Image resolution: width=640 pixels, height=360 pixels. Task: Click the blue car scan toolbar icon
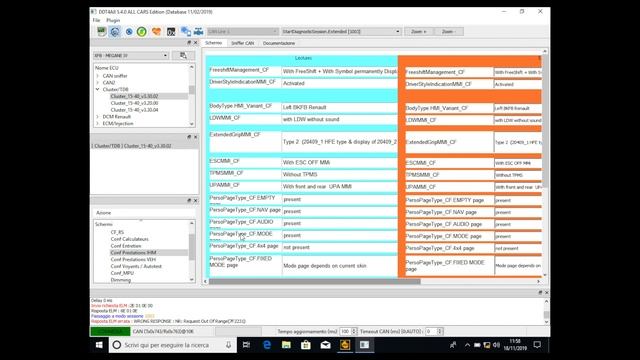tap(199, 31)
